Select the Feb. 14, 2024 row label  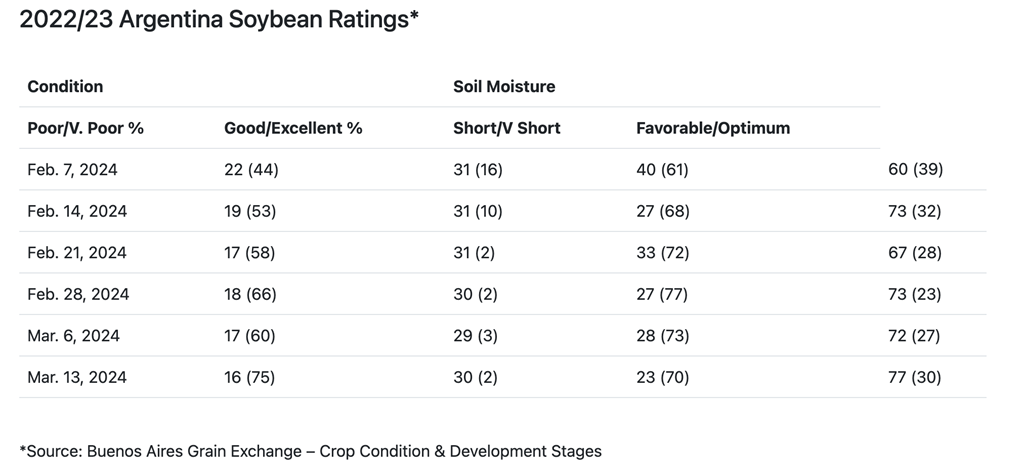[x=77, y=212]
